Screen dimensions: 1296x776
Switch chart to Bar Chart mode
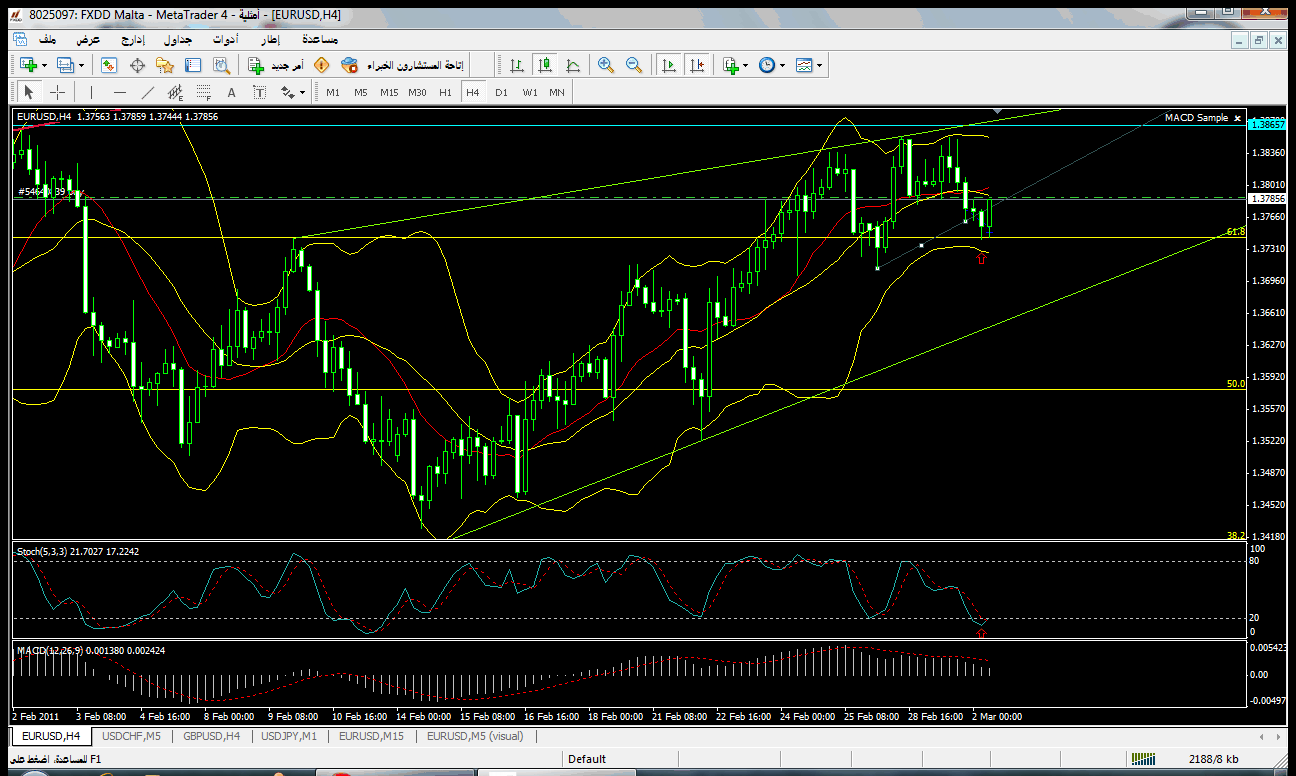(517, 65)
